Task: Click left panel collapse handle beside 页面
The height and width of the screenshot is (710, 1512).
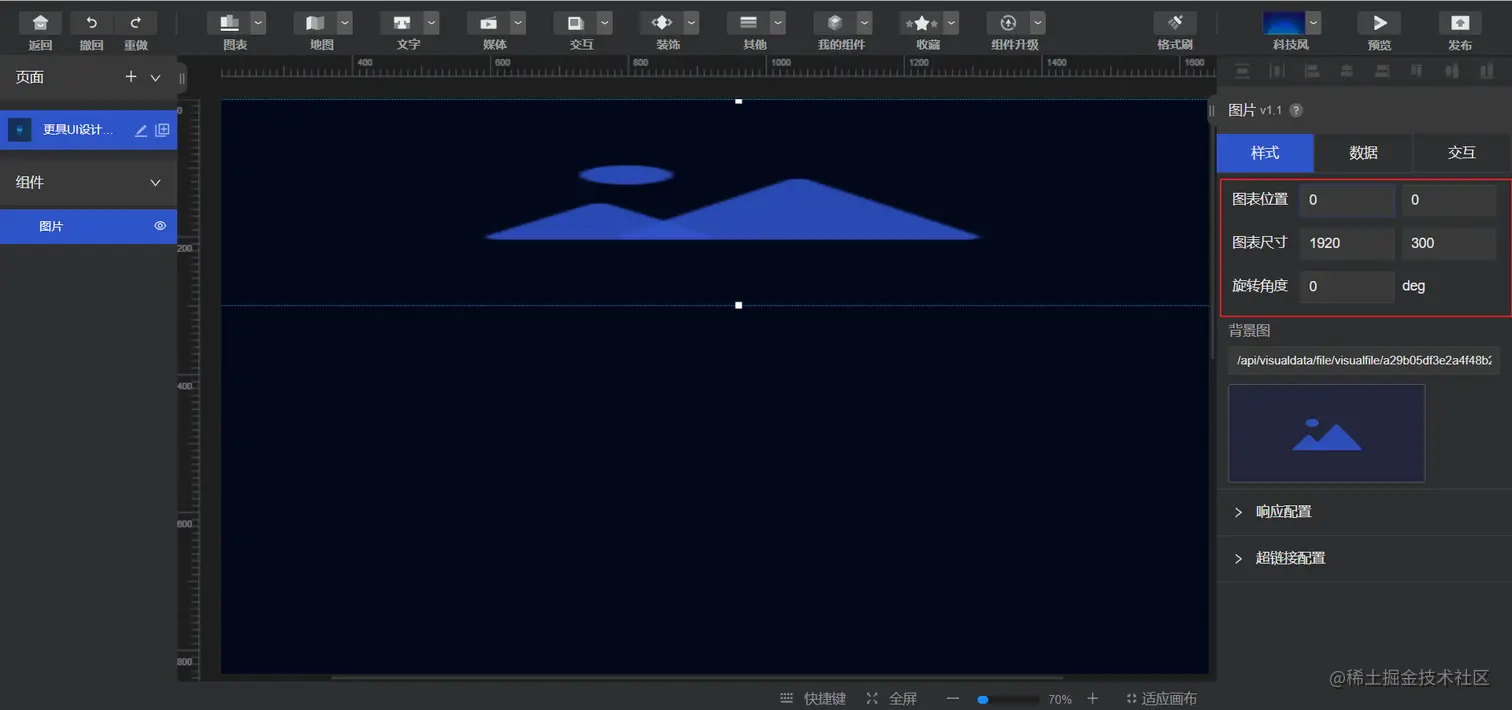Action: tap(182, 78)
